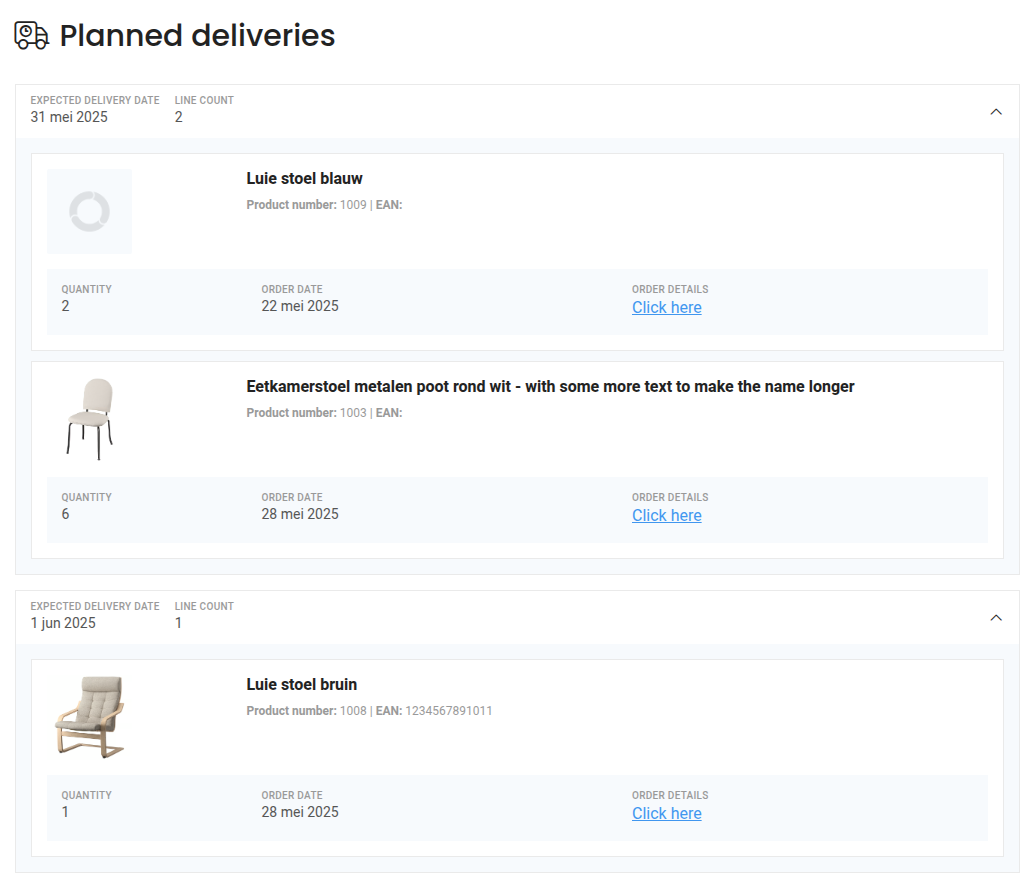Click the brown lounge chair product image

point(89,716)
